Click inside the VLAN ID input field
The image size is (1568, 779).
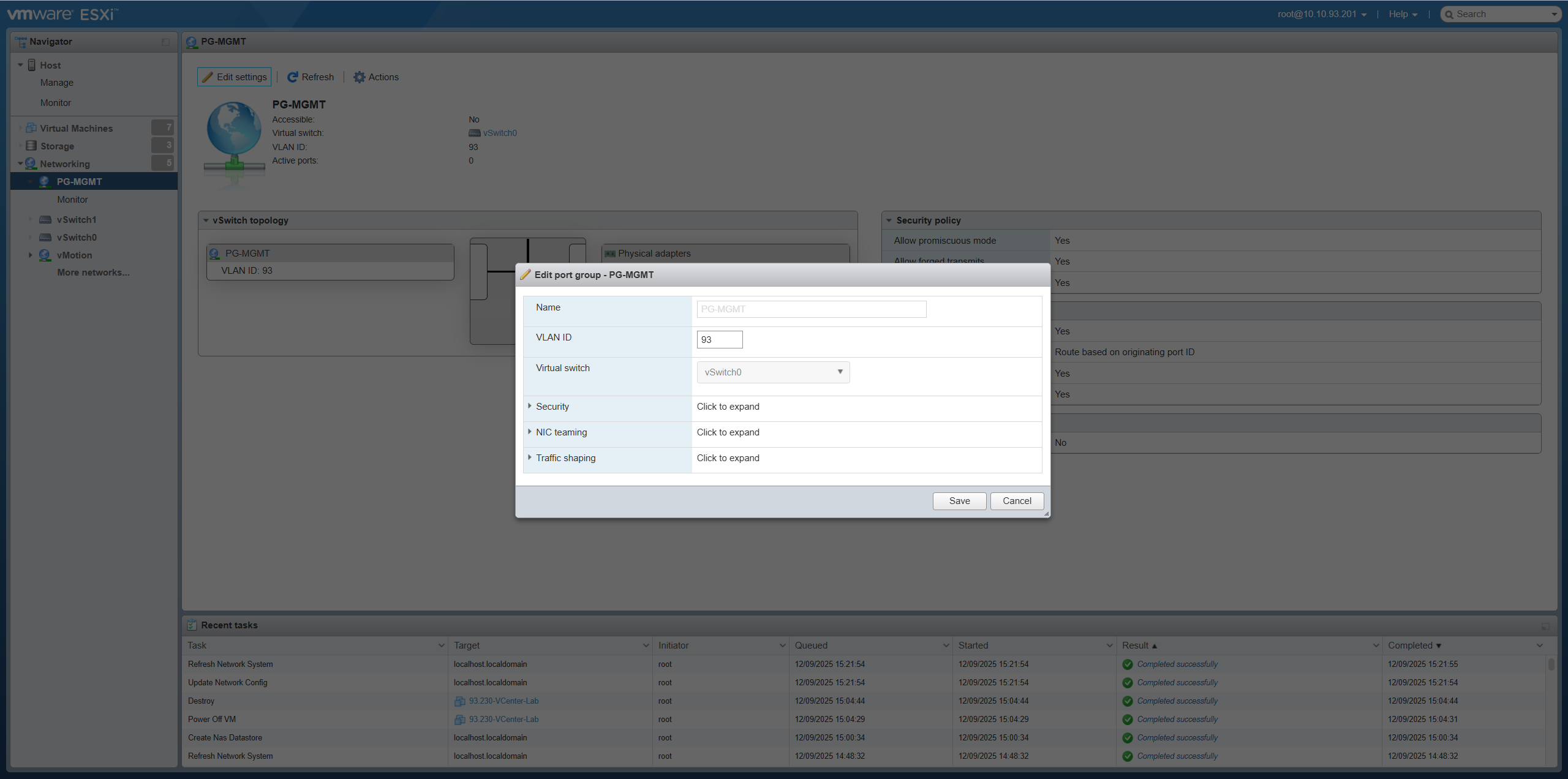[719, 339]
